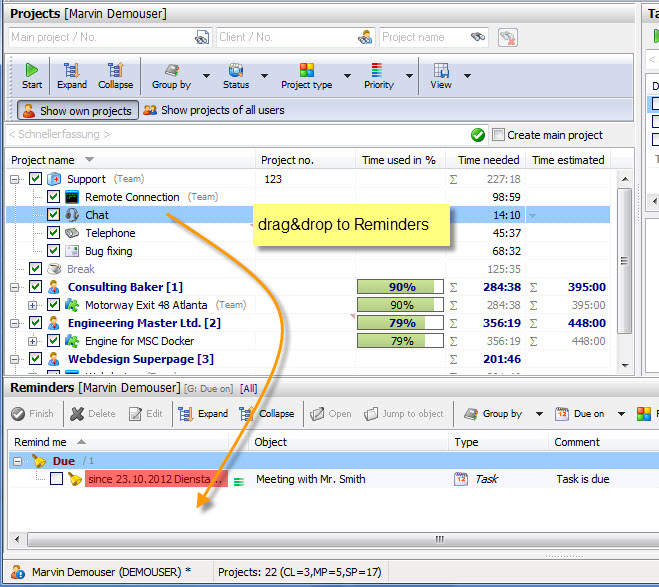
Task: Open the Group by dropdown arrow in Projects
Action: pos(206,76)
